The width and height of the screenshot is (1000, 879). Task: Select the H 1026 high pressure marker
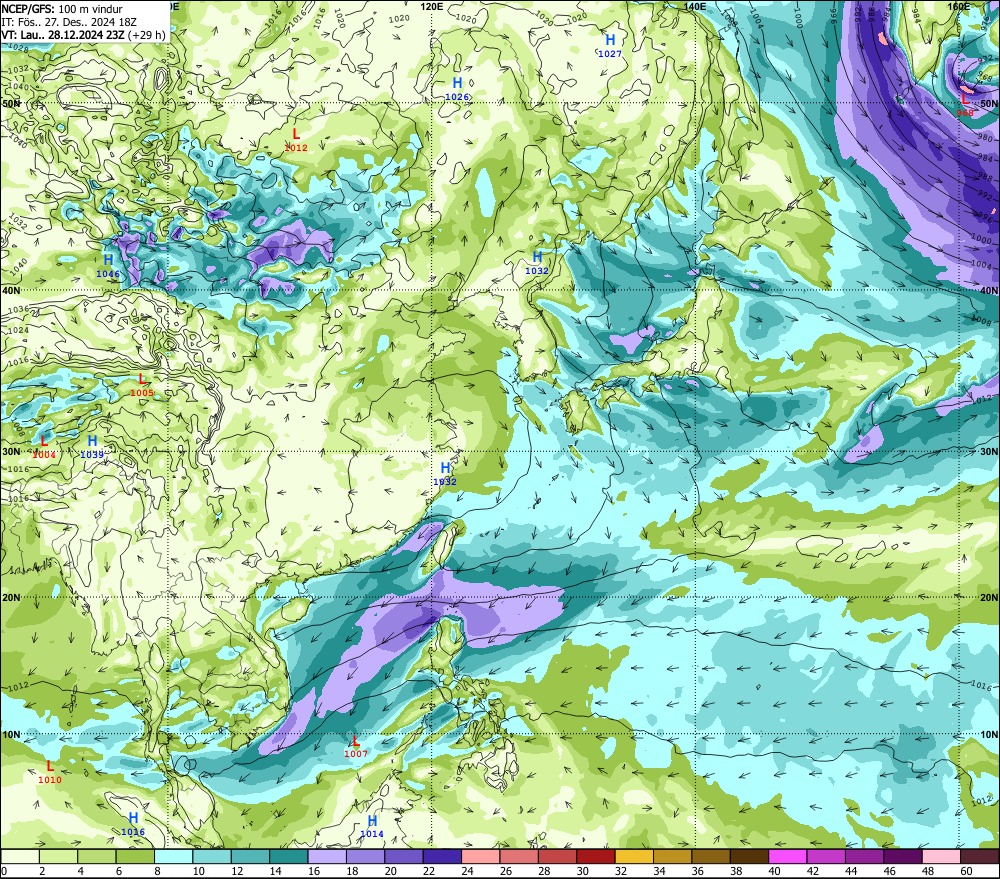tap(457, 89)
